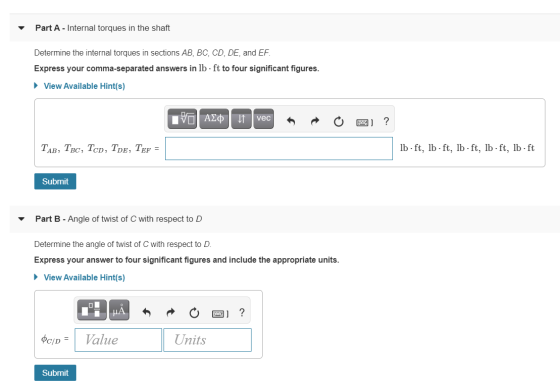Screen dimensions: 560x392
Task: Submit the Part B angle answer
Action: pos(55,373)
